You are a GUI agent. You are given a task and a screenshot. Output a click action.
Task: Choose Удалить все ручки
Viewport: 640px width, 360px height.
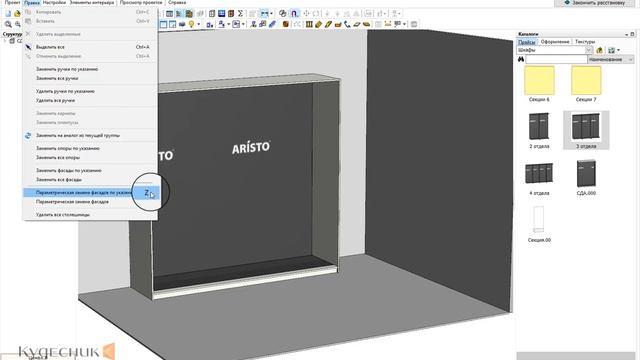point(90,100)
